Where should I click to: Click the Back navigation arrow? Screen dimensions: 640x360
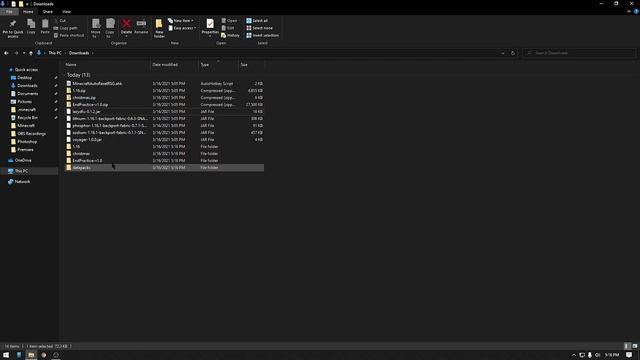(x=6, y=53)
